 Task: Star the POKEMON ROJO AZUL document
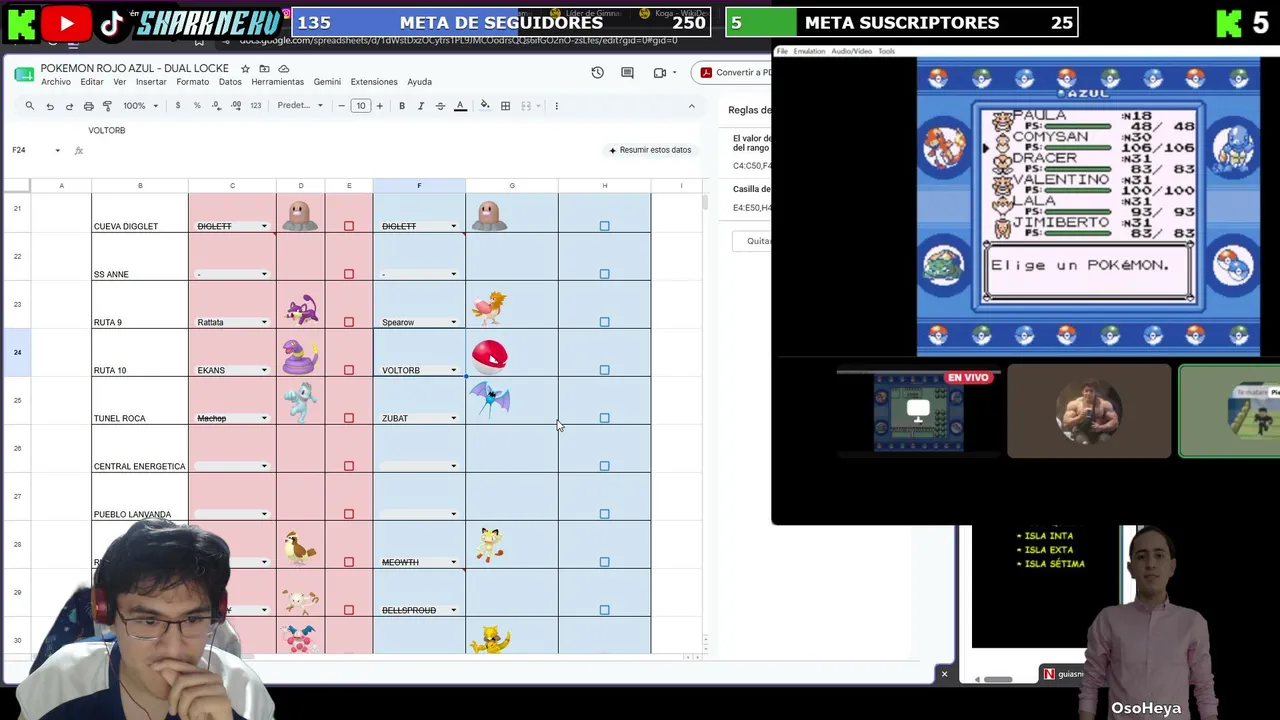[245, 68]
